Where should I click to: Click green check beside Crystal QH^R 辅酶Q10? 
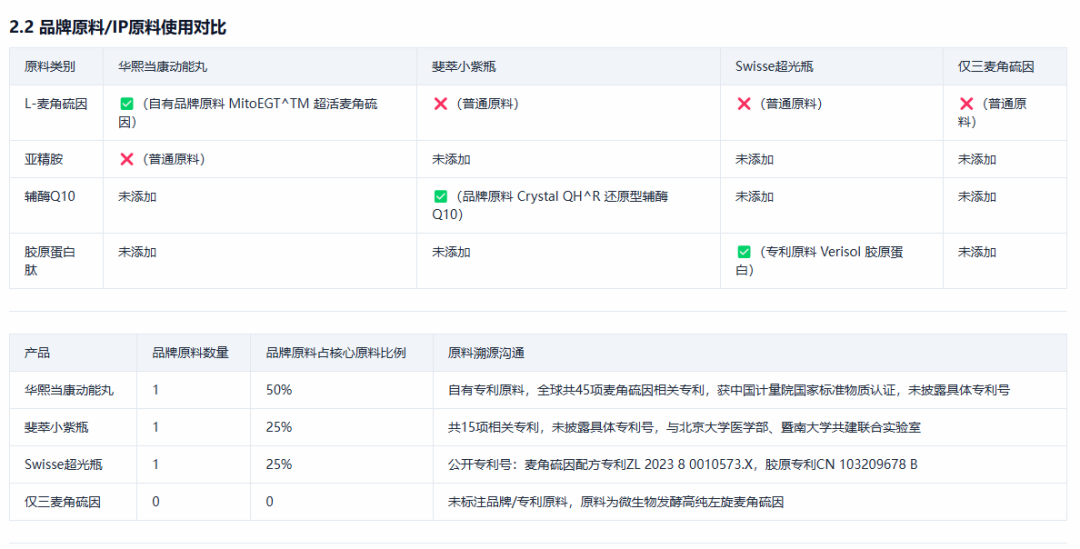point(441,196)
